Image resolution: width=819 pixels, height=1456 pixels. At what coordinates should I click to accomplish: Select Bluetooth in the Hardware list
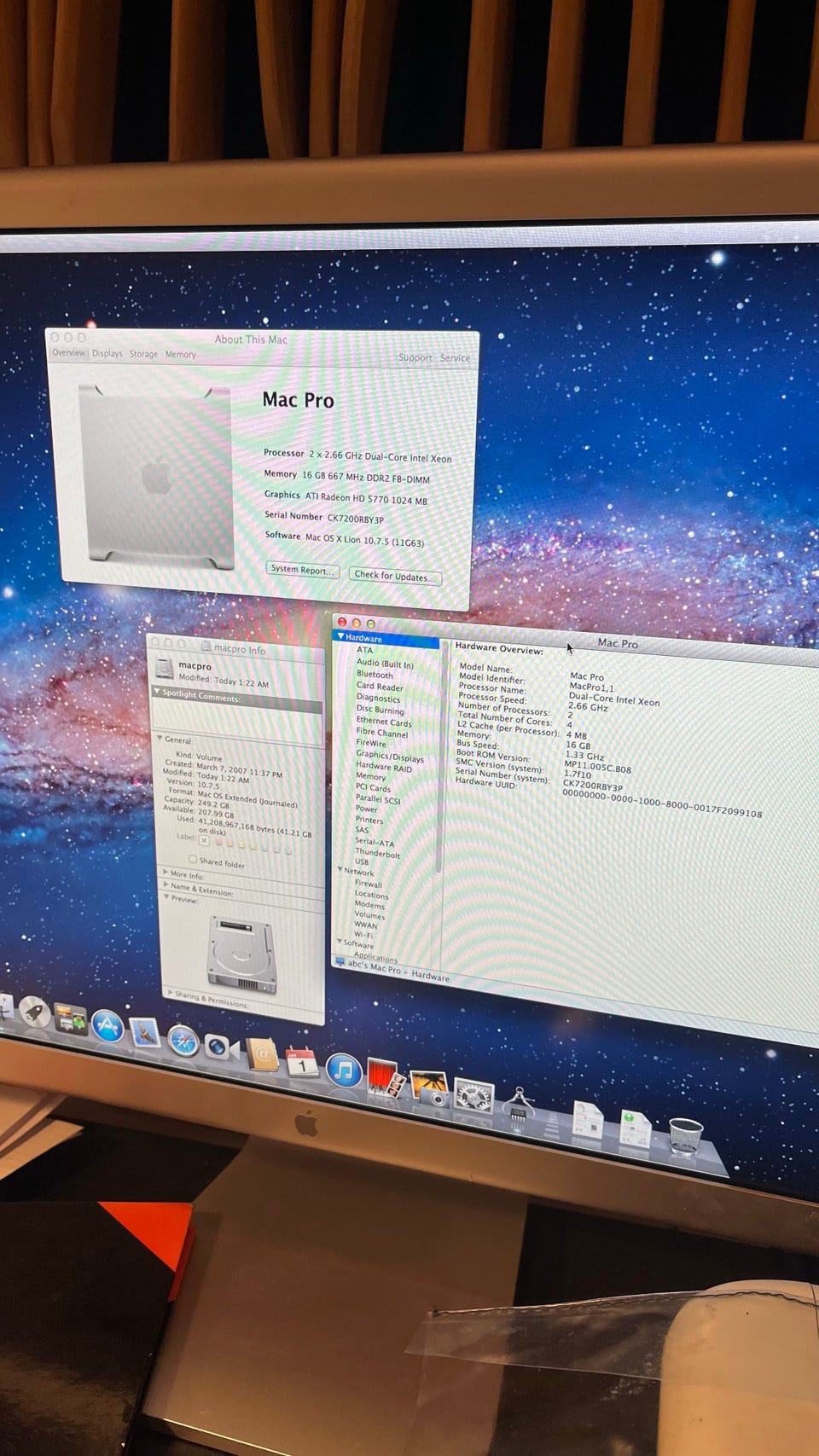coord(375,674)
